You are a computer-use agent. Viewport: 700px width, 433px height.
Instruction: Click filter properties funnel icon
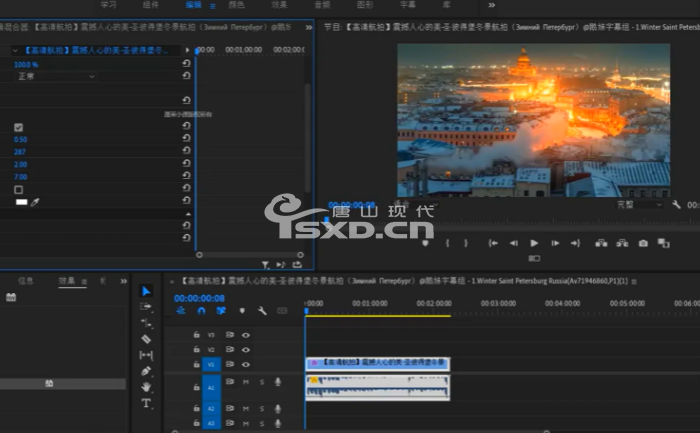coord(265,265)
